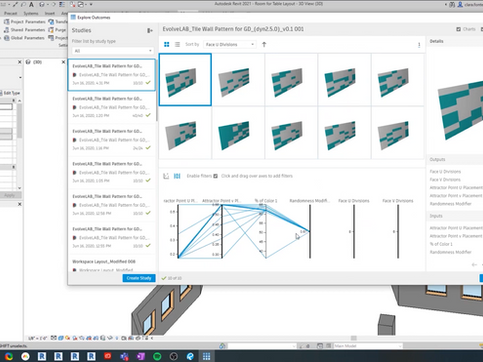Image resolution: width=483 pixels, height=362 pixels.
Task: Click Create Study button
Action: coord(139,278)
